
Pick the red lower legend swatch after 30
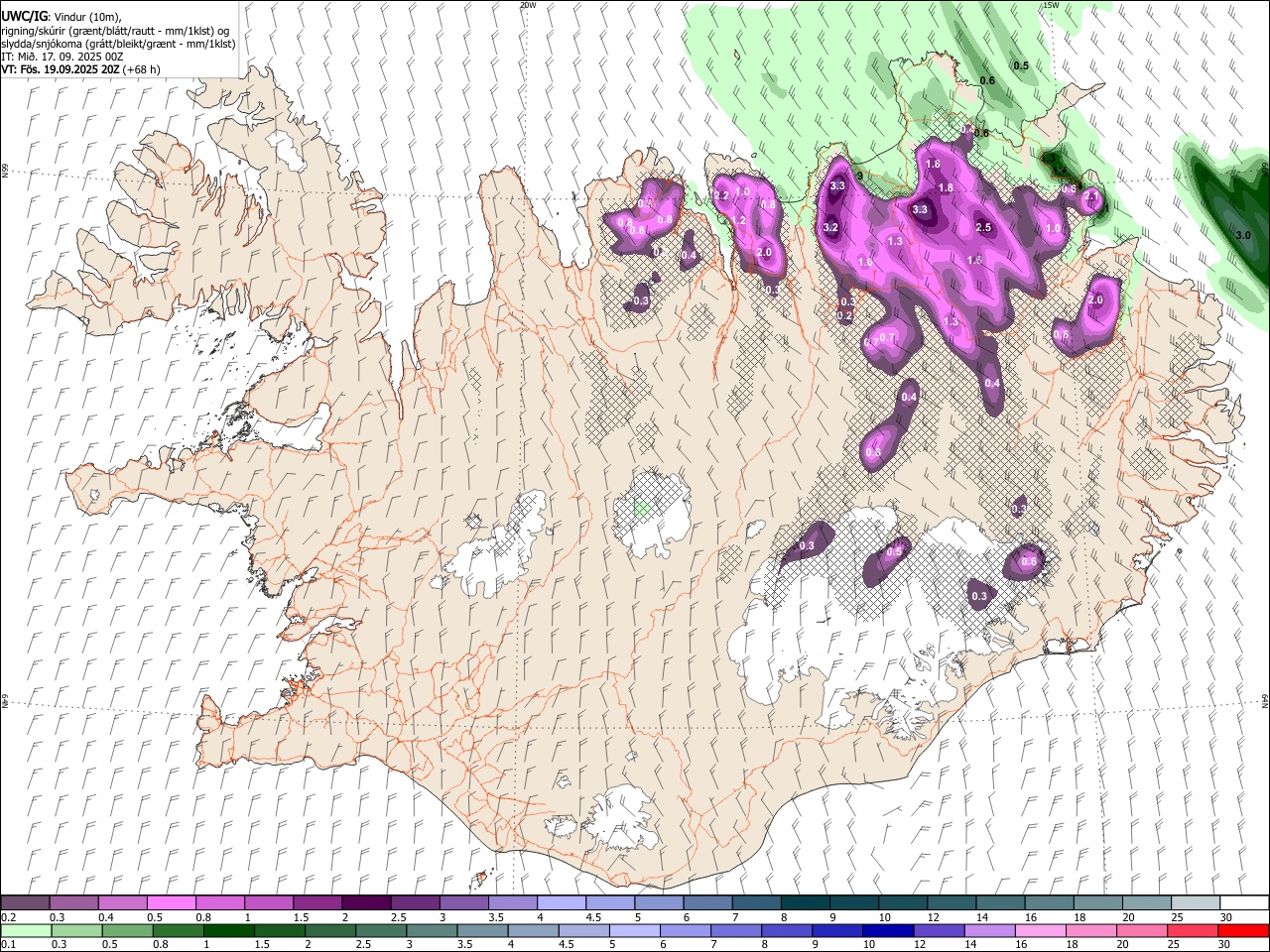(x=1242, y=930)
